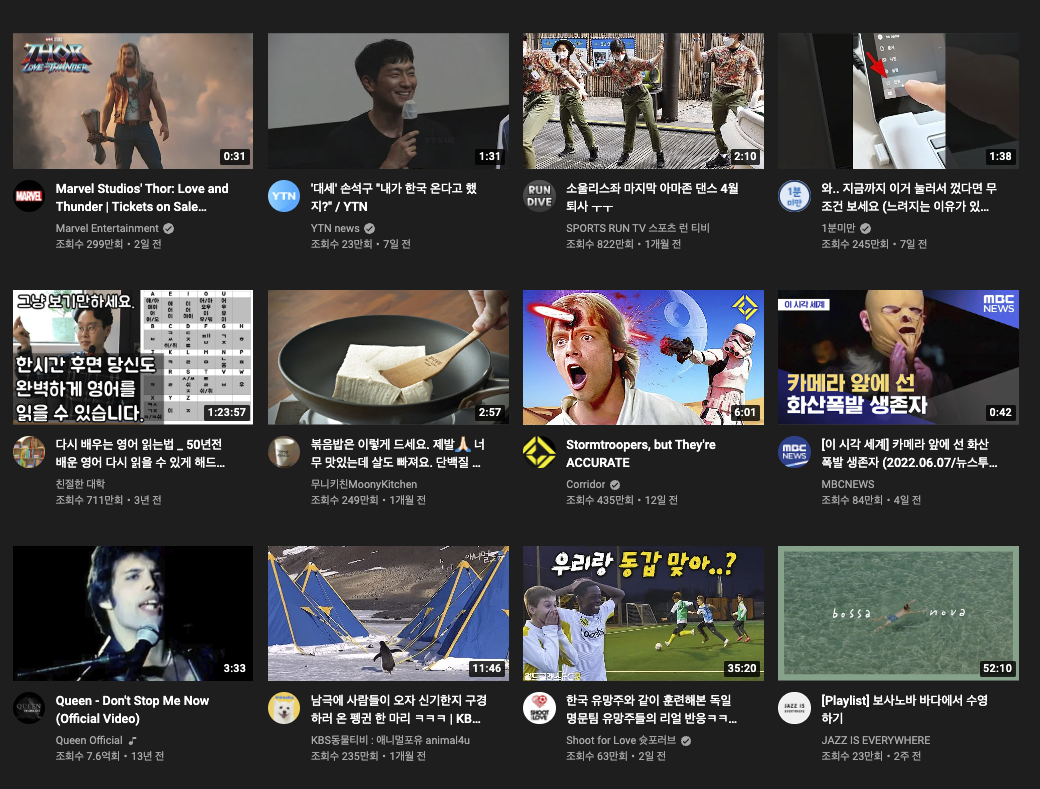Play the Amazon dance video thumbnail
Image resolution: width=1040 pixels, height=789 pixels.
(643, 101)
